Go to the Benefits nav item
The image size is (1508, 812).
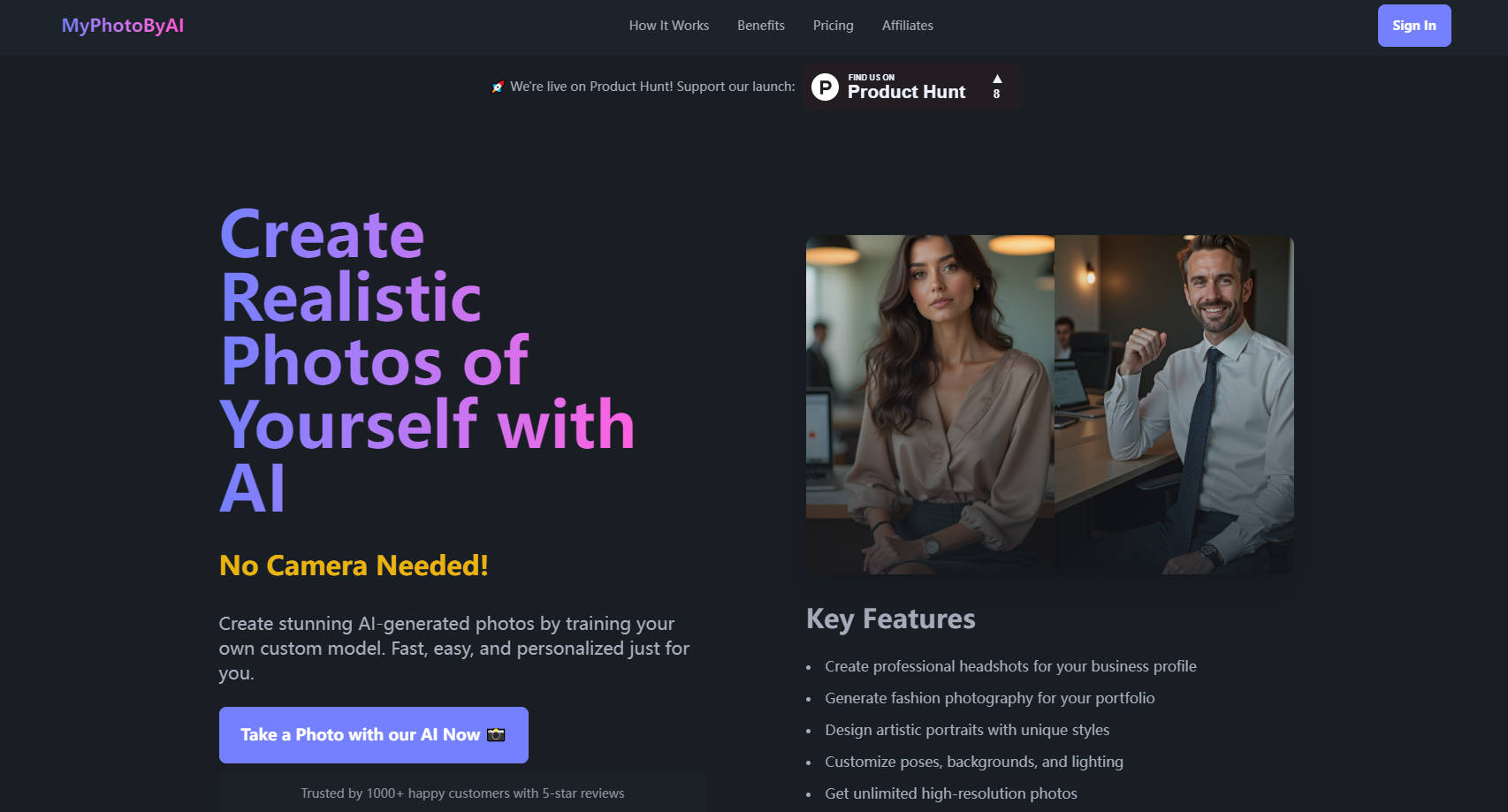click(x=761, y=26)
